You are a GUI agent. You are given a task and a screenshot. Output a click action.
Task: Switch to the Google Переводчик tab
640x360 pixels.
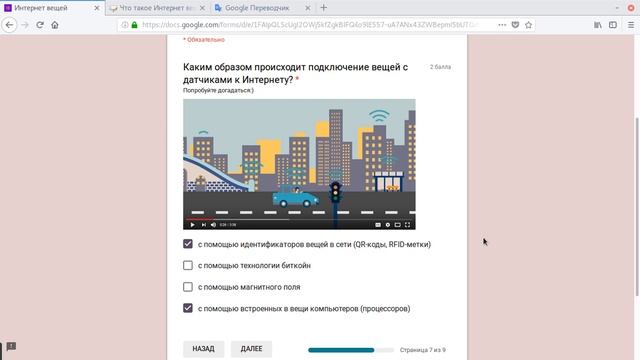(263, 8)
